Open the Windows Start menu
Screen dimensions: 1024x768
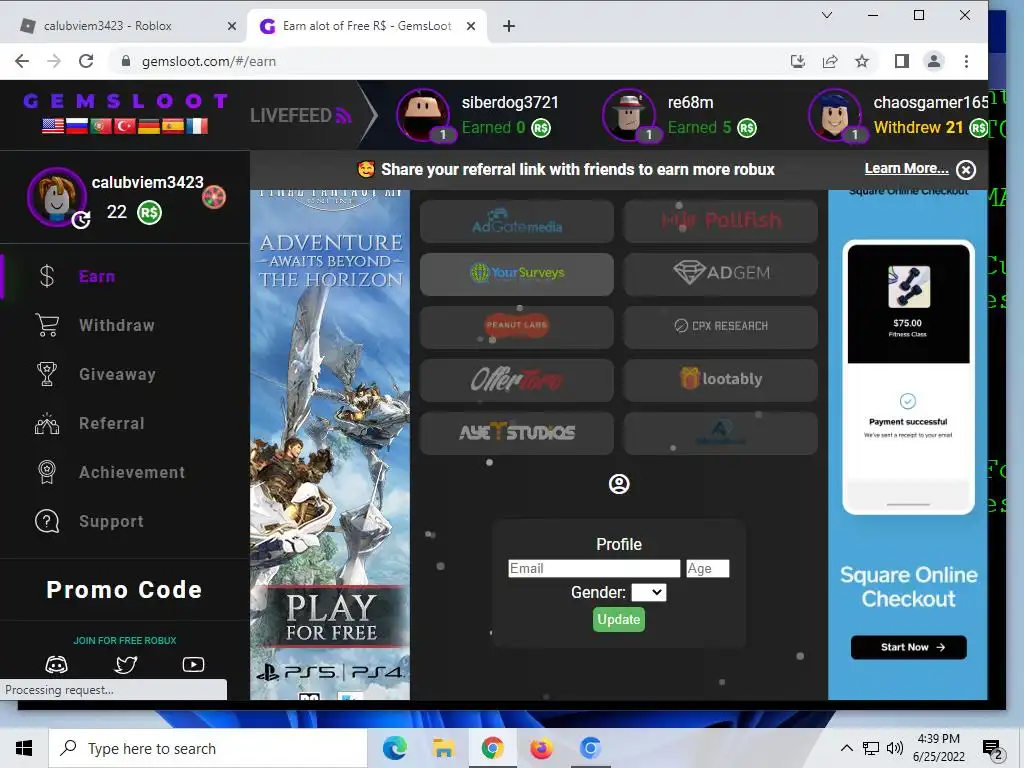click(x=24, y=748)
